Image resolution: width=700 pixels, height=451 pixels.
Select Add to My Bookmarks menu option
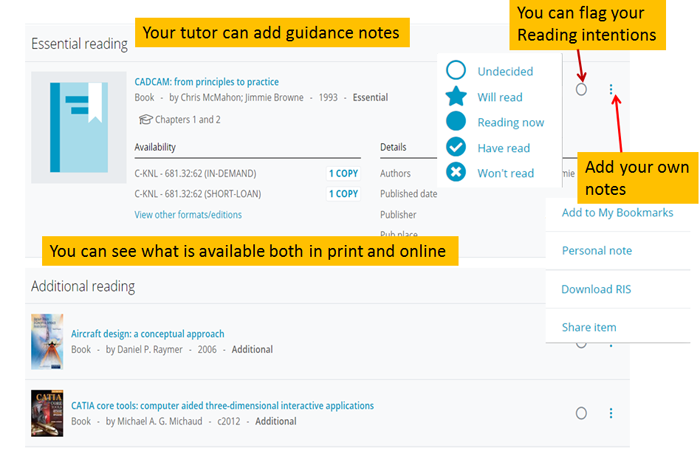(617, 212)
